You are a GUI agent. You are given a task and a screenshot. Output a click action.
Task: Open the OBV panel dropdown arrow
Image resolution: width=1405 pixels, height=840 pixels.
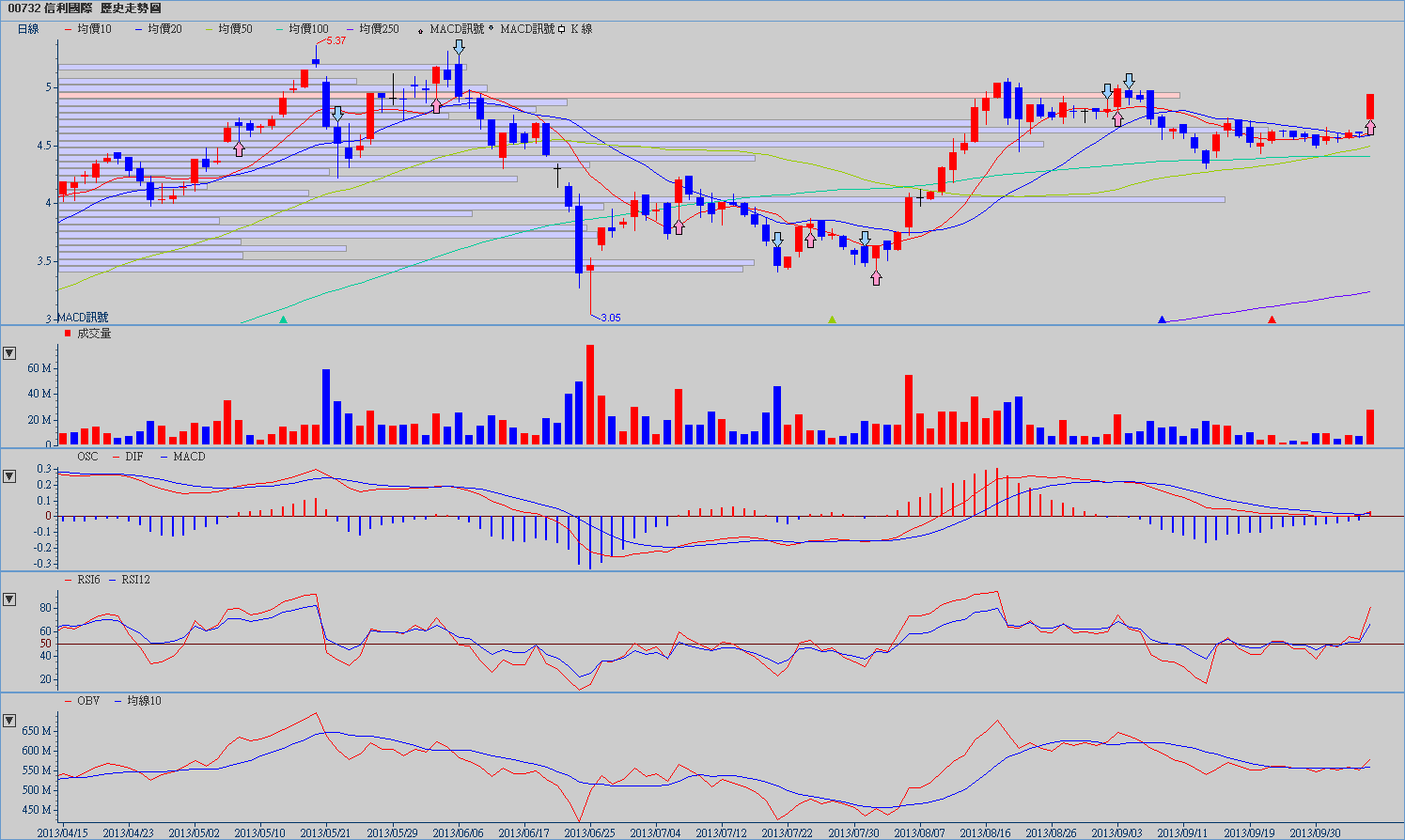[x=9, y=721]
